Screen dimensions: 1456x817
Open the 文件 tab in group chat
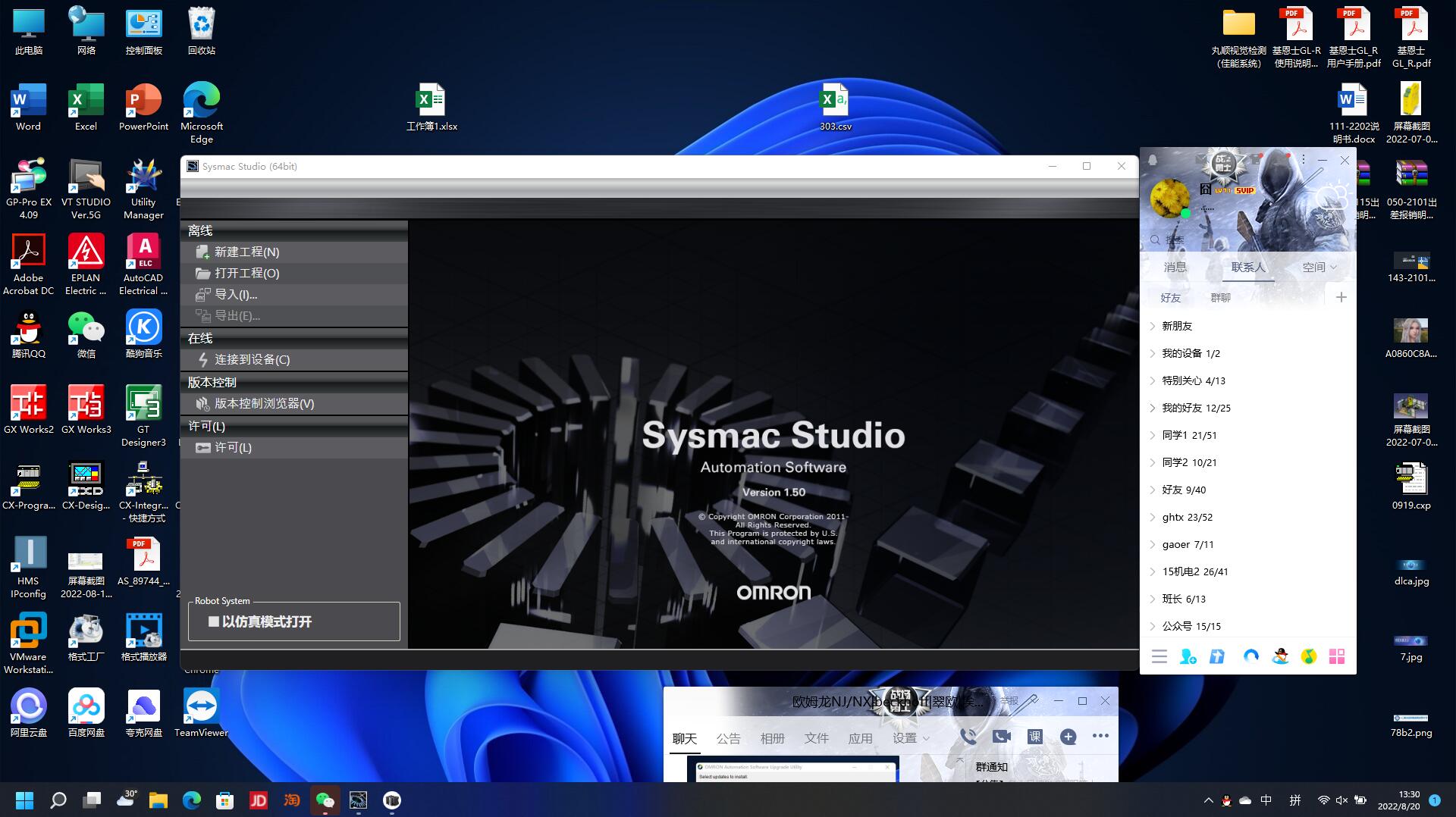click(816, 738)
